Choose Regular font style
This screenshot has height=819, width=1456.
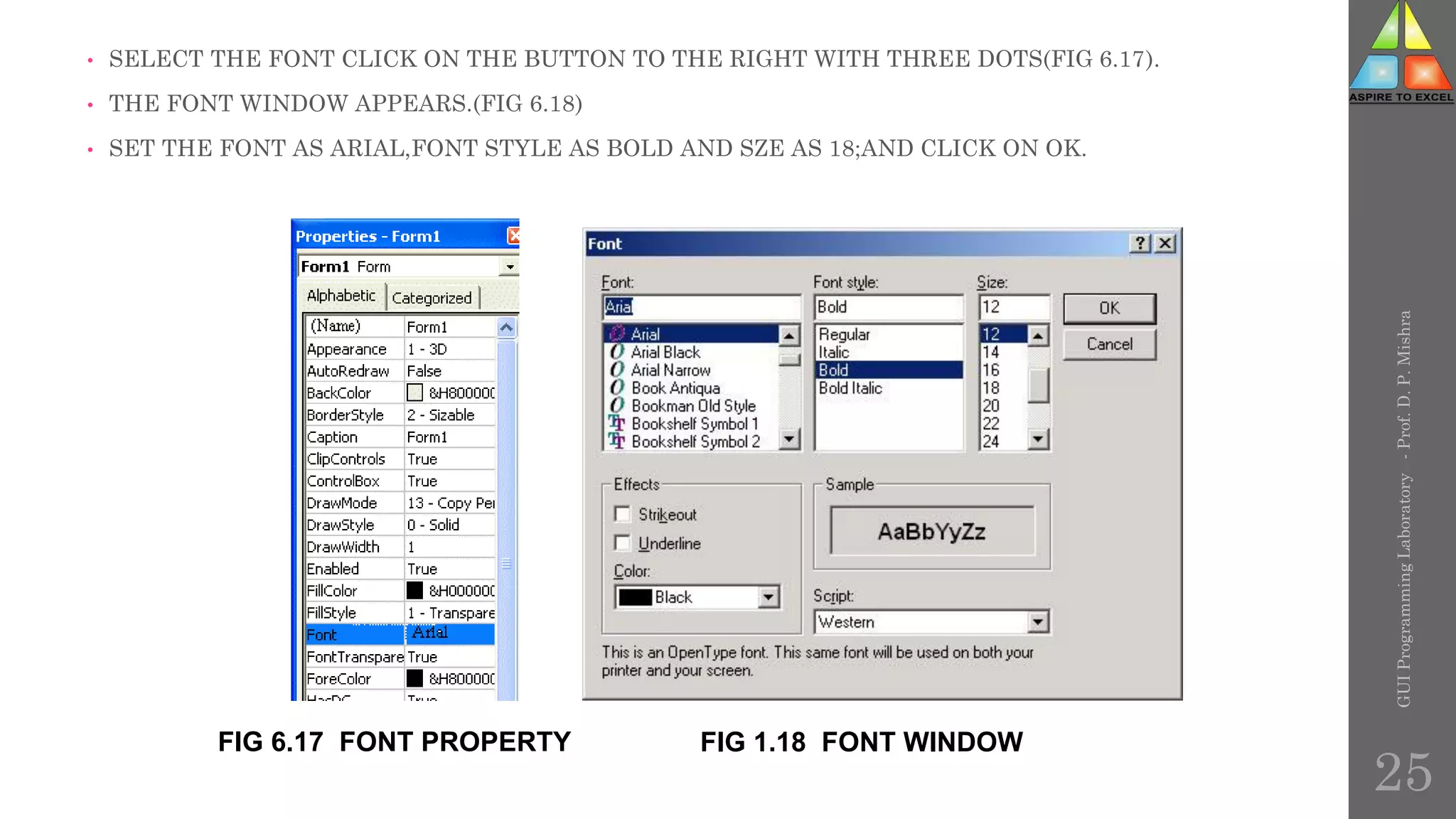coord(889,334)
